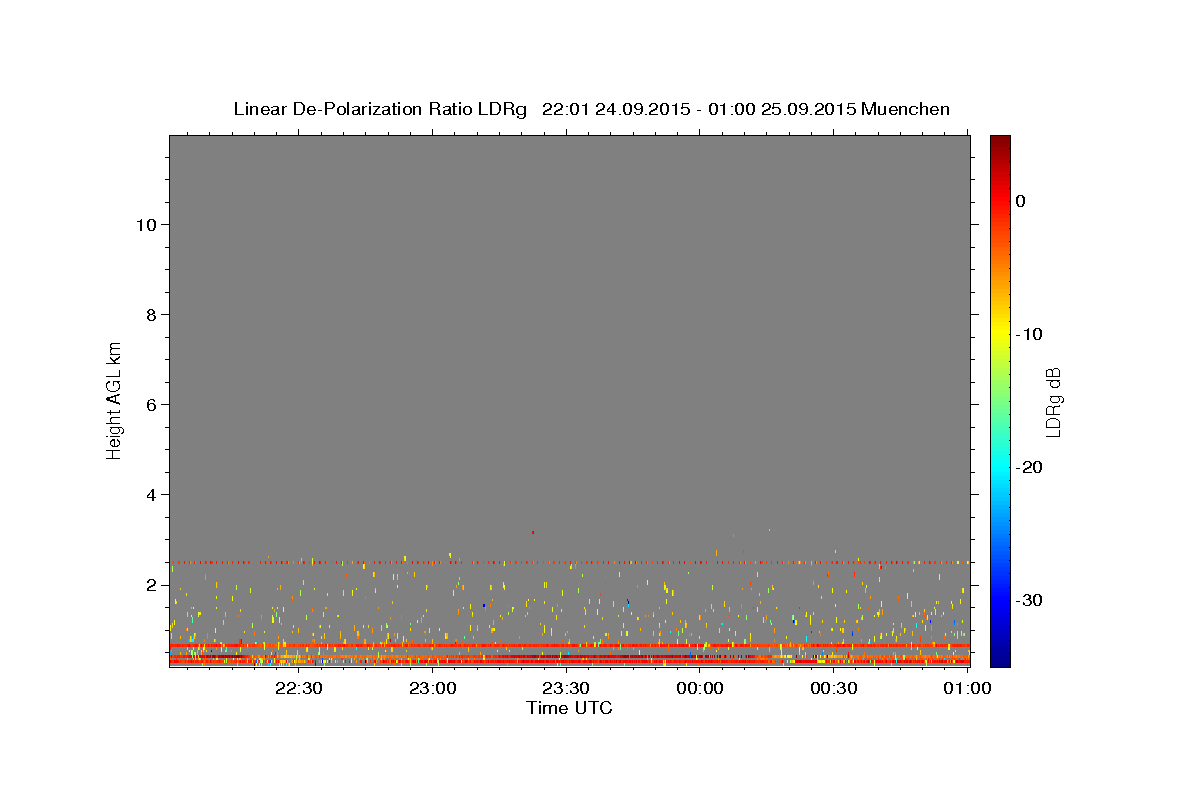Image resolution: width=1200 pixels, height=800 pixels.
Task: Click the height tick label 2
Action: [x=149, y=584]
